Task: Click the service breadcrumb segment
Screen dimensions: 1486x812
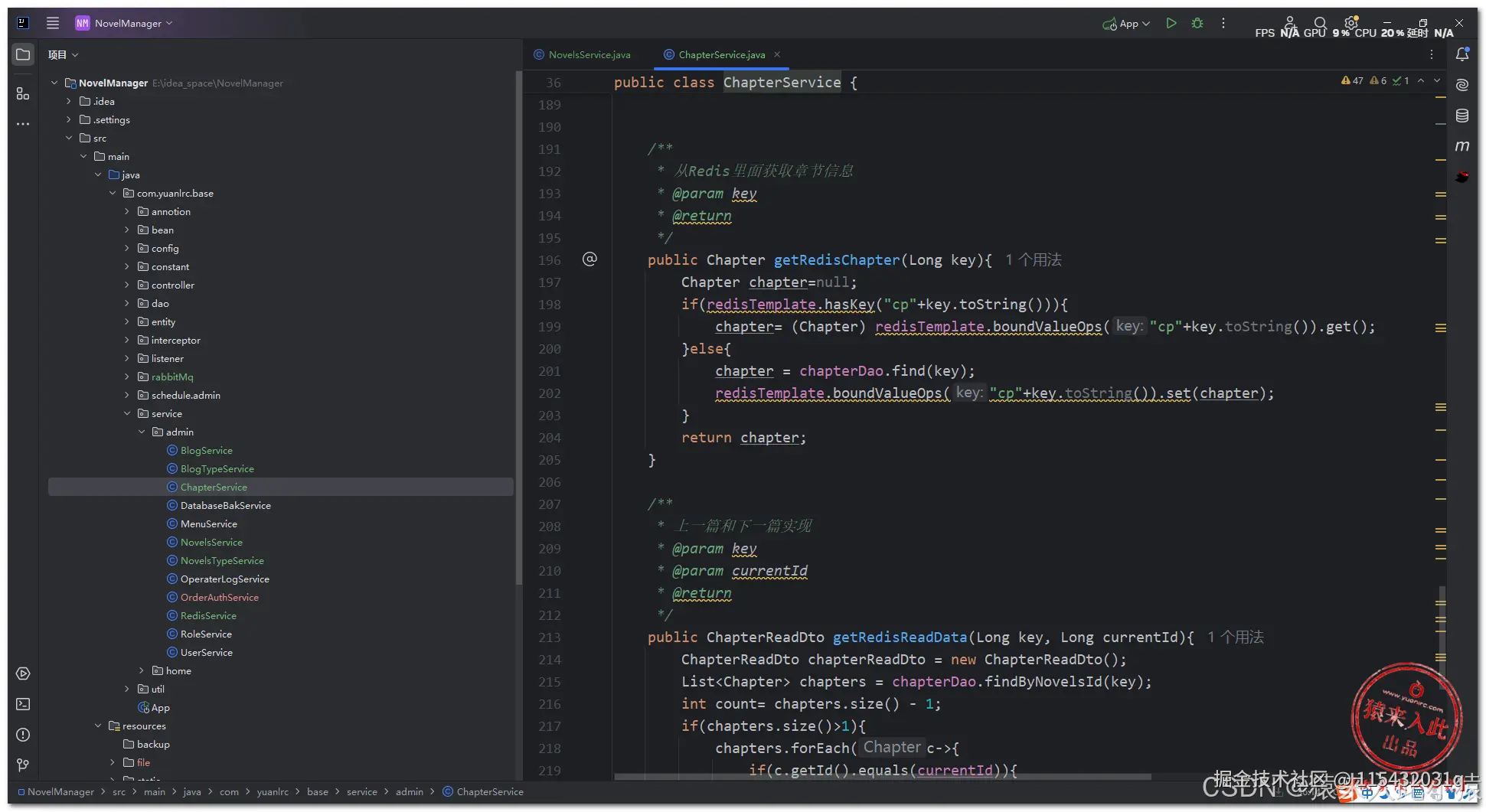Action: coord(362,792)
